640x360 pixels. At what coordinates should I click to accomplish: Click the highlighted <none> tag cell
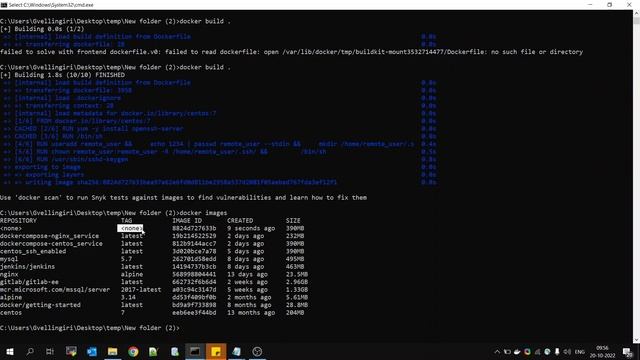point(130,228)
